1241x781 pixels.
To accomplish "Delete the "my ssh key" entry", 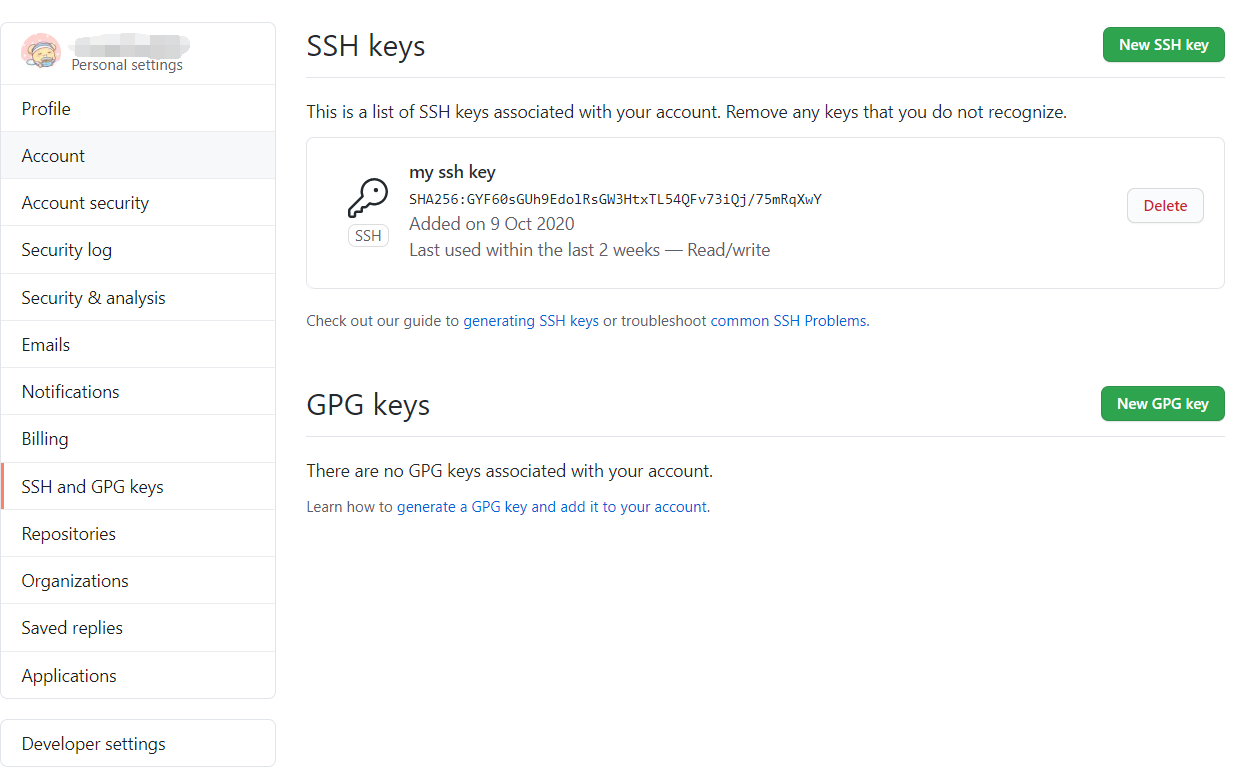I will tap(1165, 206).
